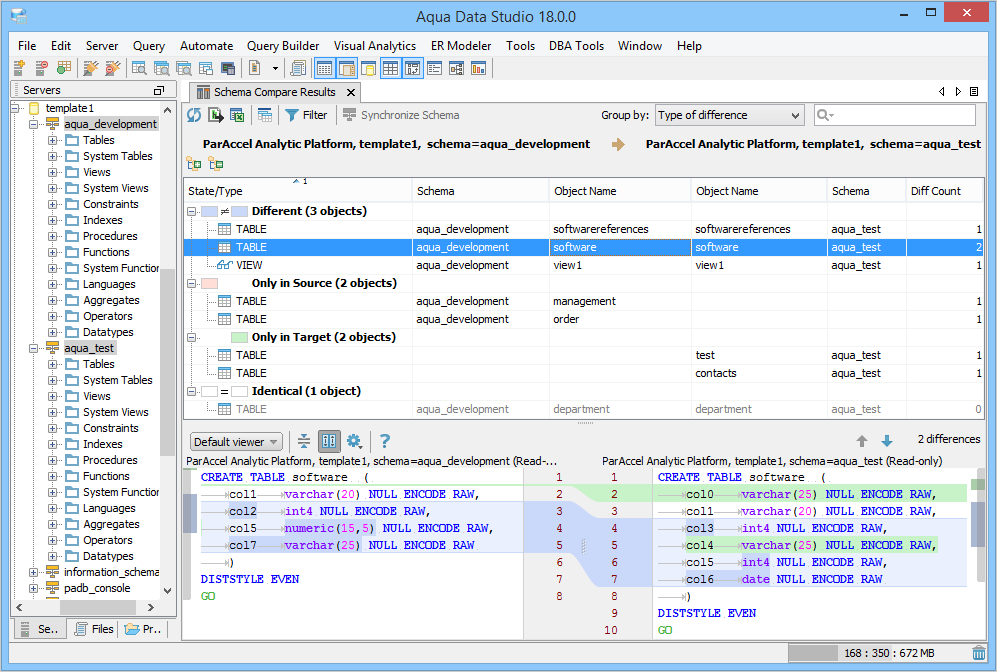Open the script scrolls icon in toolbar
Screen dimensions: 997x672
coord(298,68)
